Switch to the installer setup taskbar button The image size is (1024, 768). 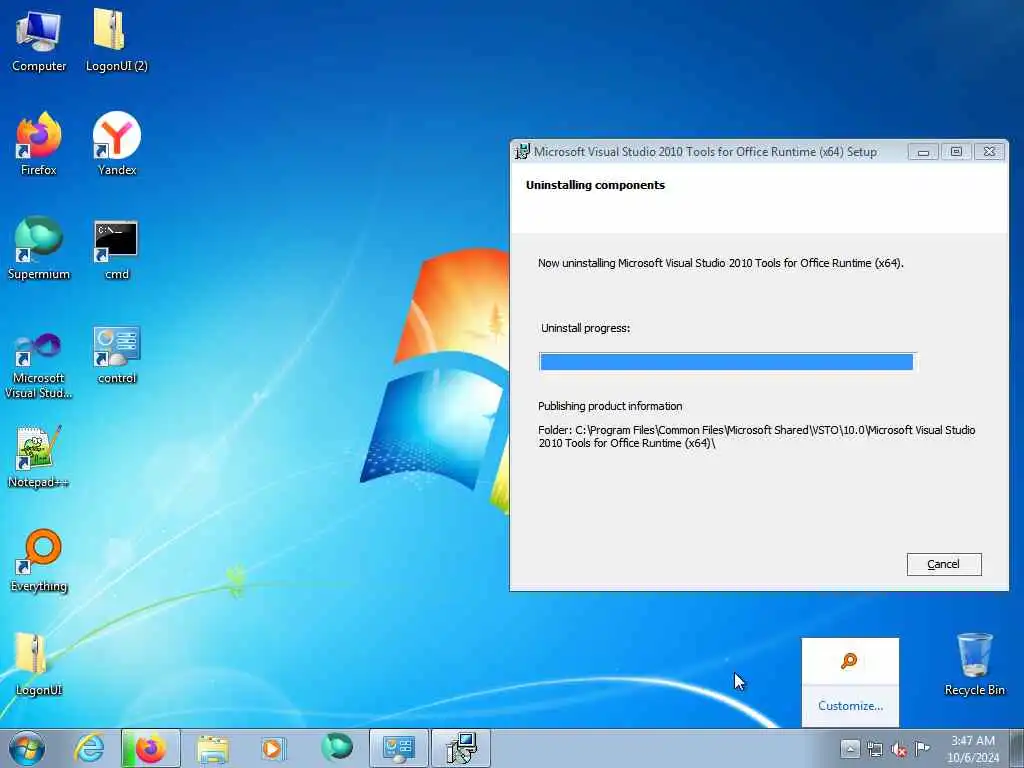pos(461,748)
